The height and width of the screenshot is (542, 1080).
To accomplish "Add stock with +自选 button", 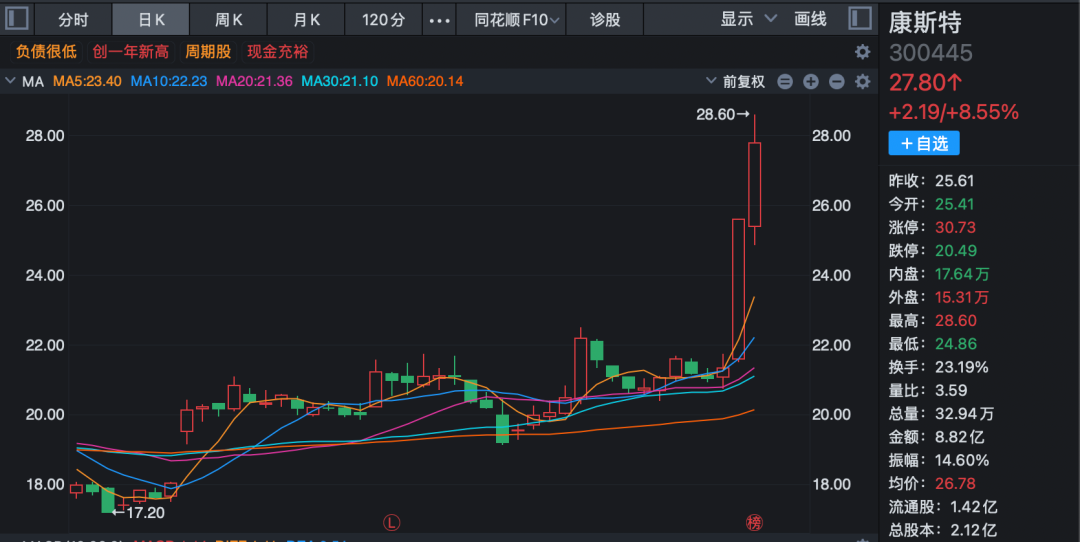I will (x=923, y=144).
